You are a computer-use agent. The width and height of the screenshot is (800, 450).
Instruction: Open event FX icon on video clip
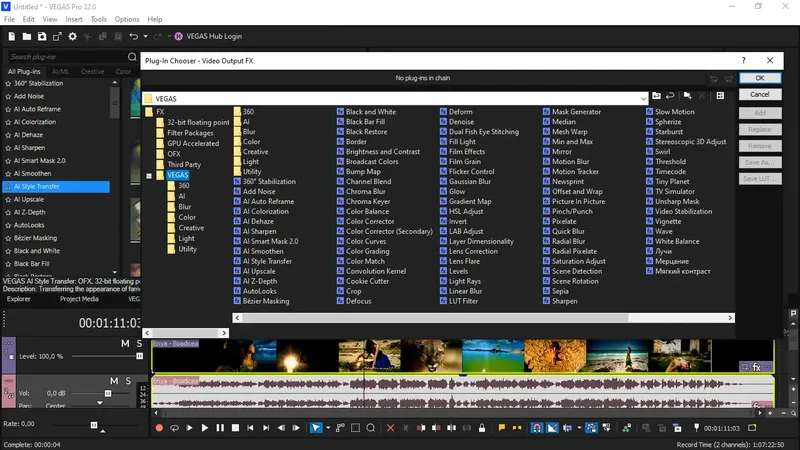[757, 367]
